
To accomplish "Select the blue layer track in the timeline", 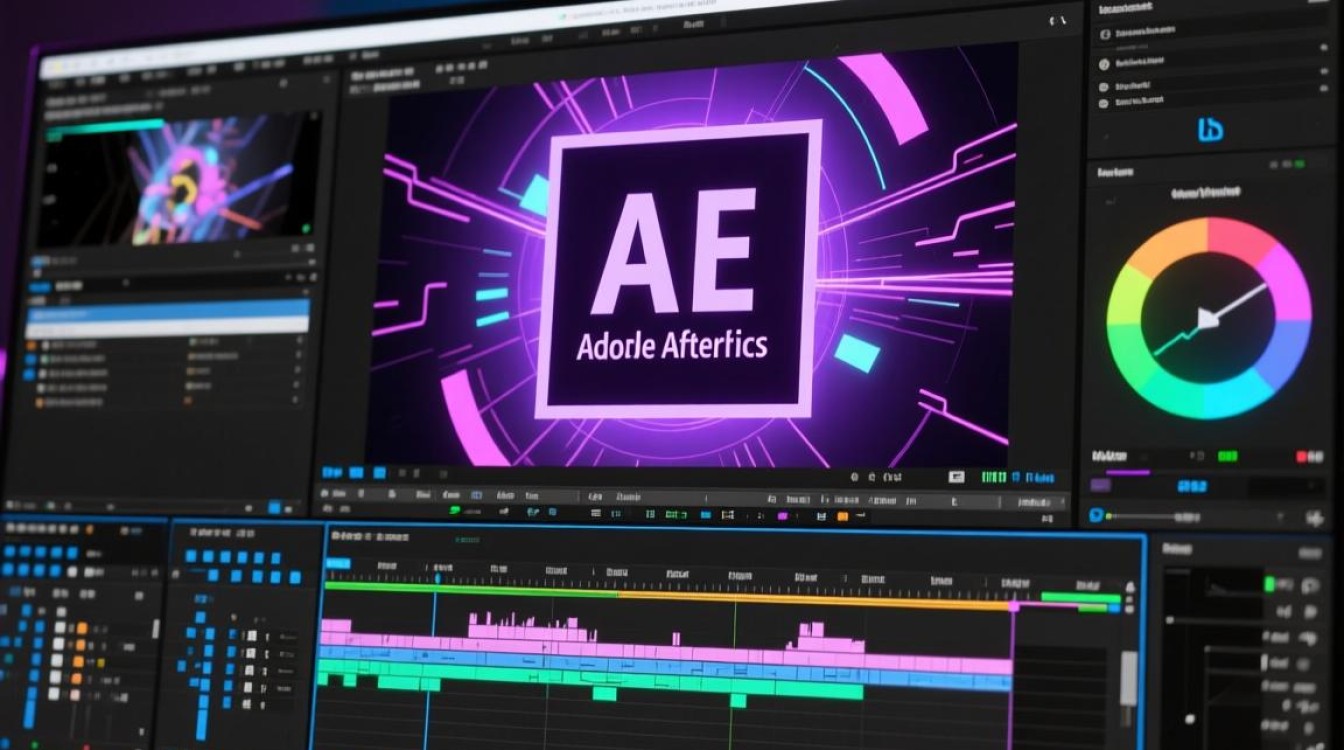I will (x=665, y=668).
